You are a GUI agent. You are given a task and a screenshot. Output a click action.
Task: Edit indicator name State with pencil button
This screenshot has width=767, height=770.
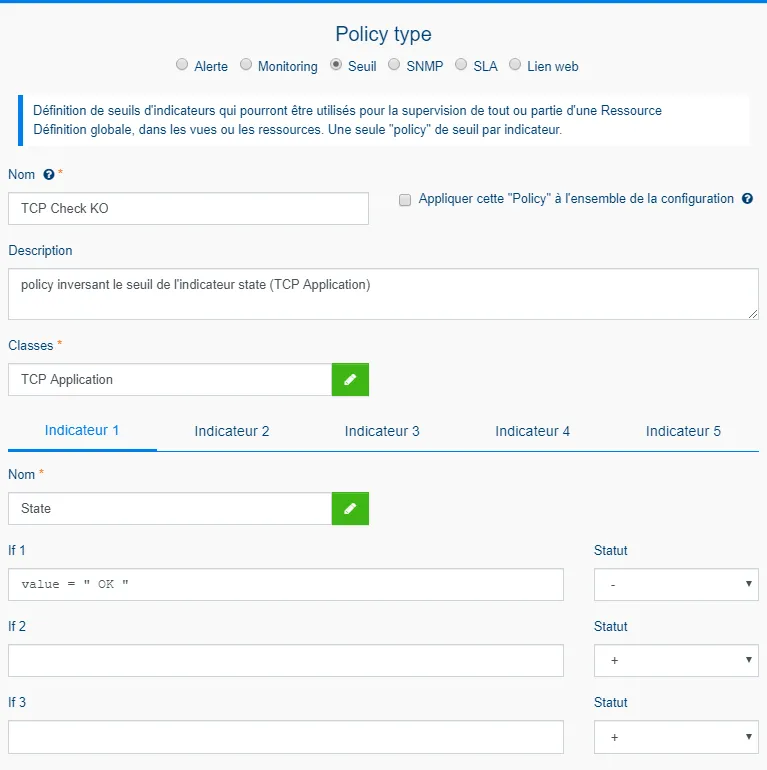[350, 509]
